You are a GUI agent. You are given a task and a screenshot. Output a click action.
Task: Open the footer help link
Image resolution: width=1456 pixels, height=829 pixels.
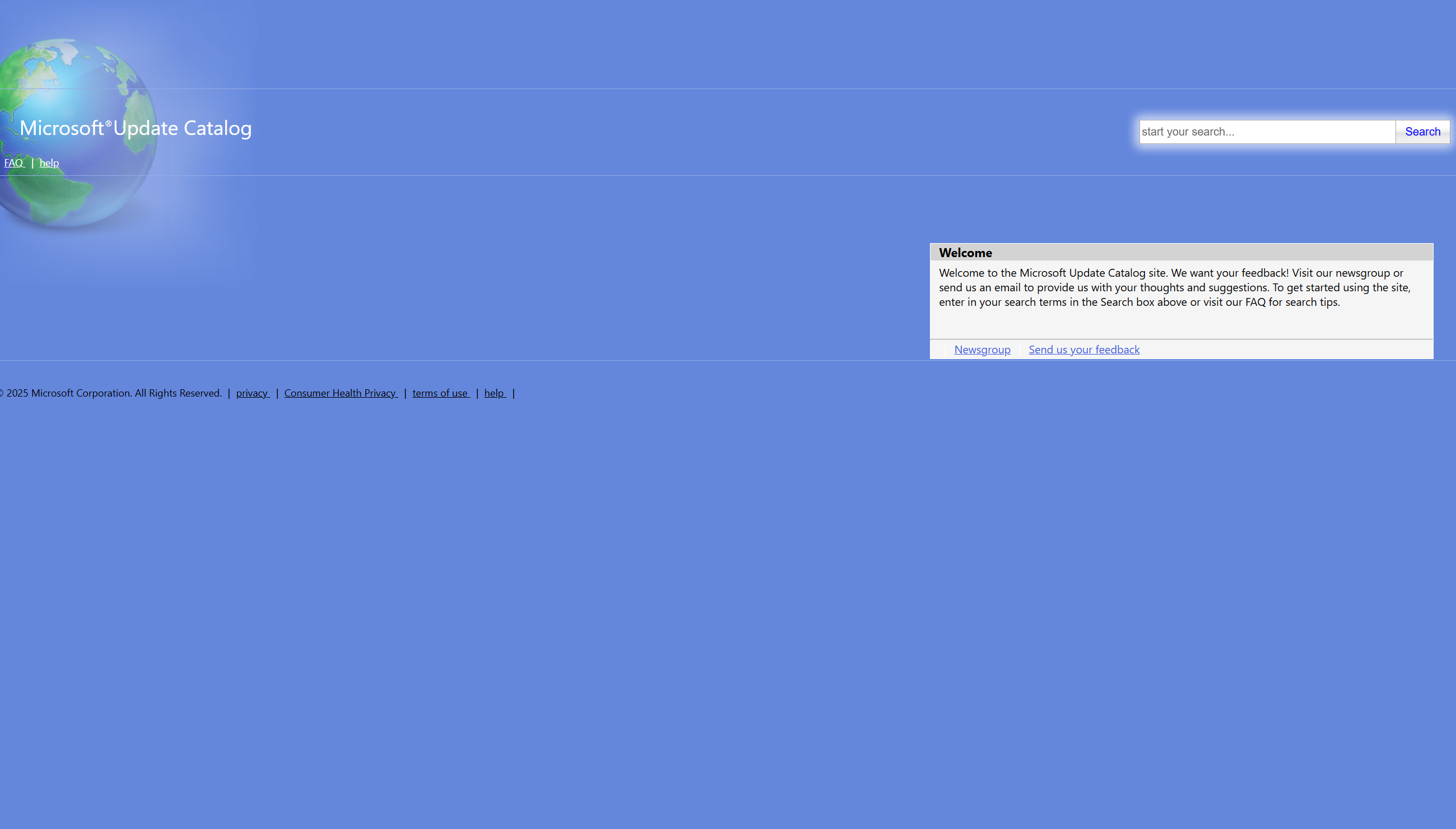[x=494, y=393]
